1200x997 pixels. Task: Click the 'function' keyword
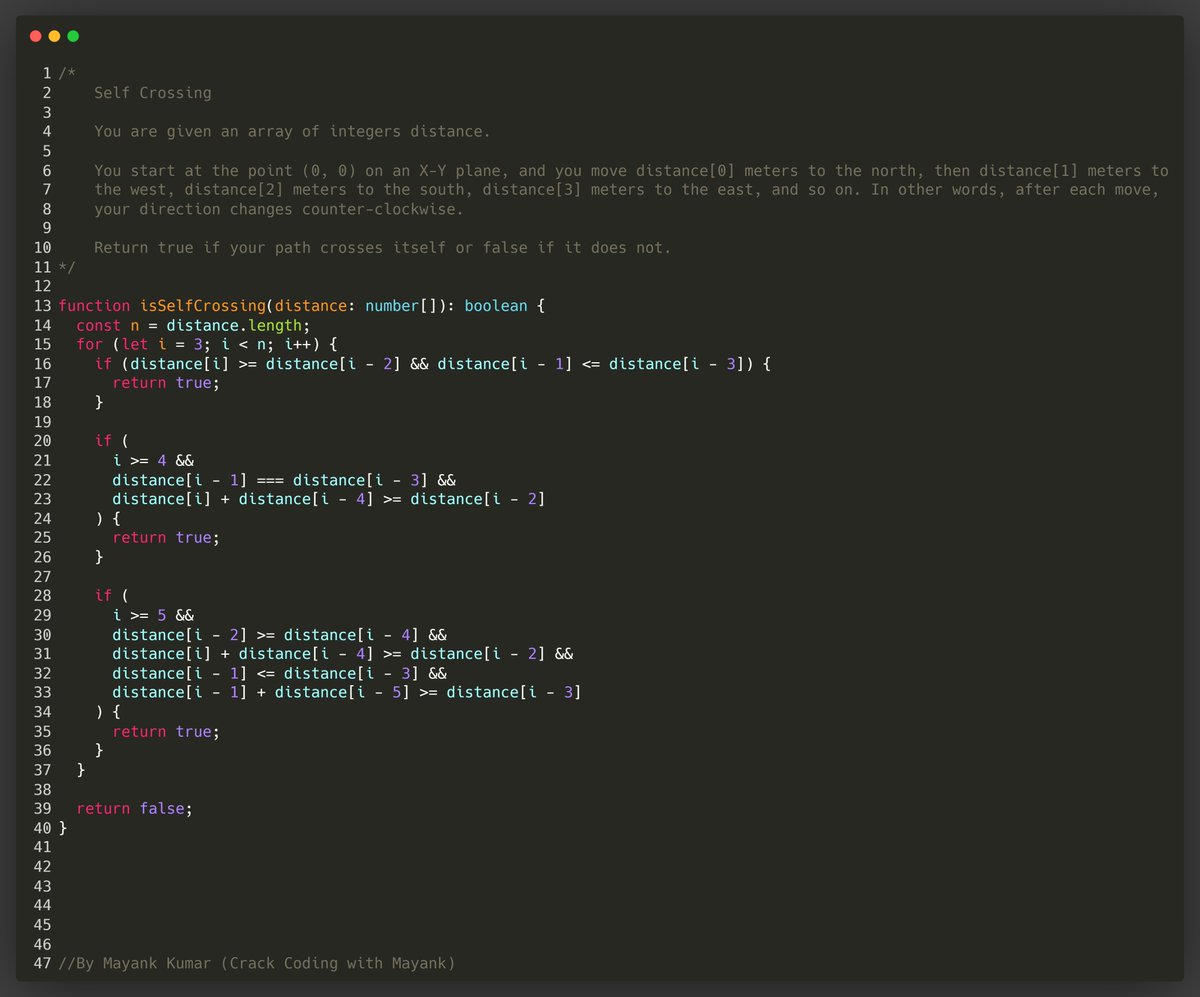point(94,305)
